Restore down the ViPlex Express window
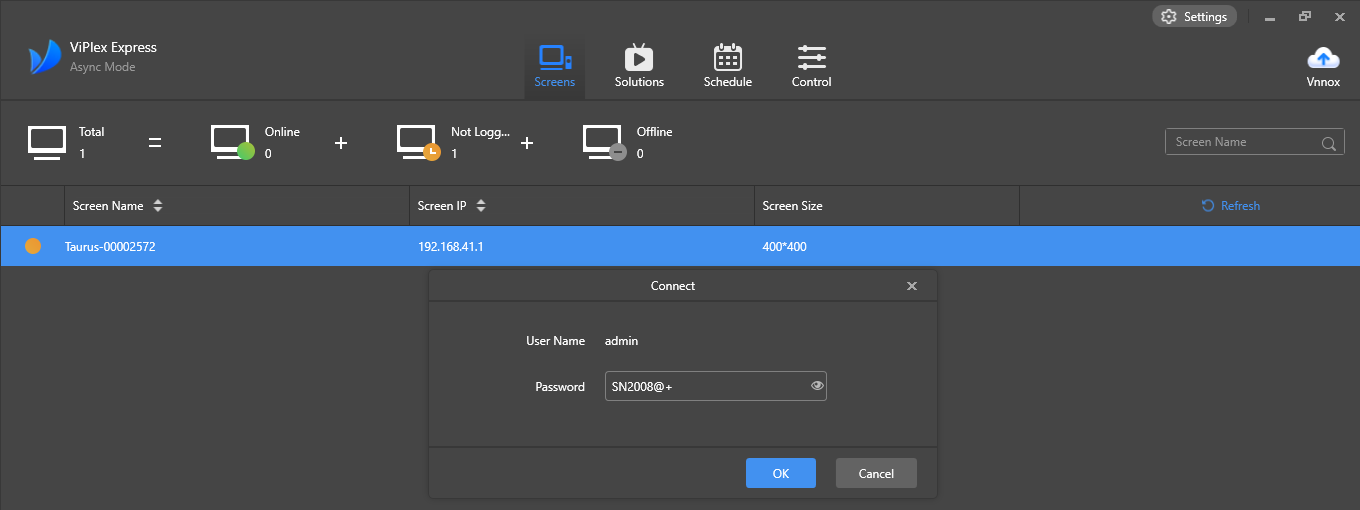Screen dimensions: 1360x510 pos(1305,17)
